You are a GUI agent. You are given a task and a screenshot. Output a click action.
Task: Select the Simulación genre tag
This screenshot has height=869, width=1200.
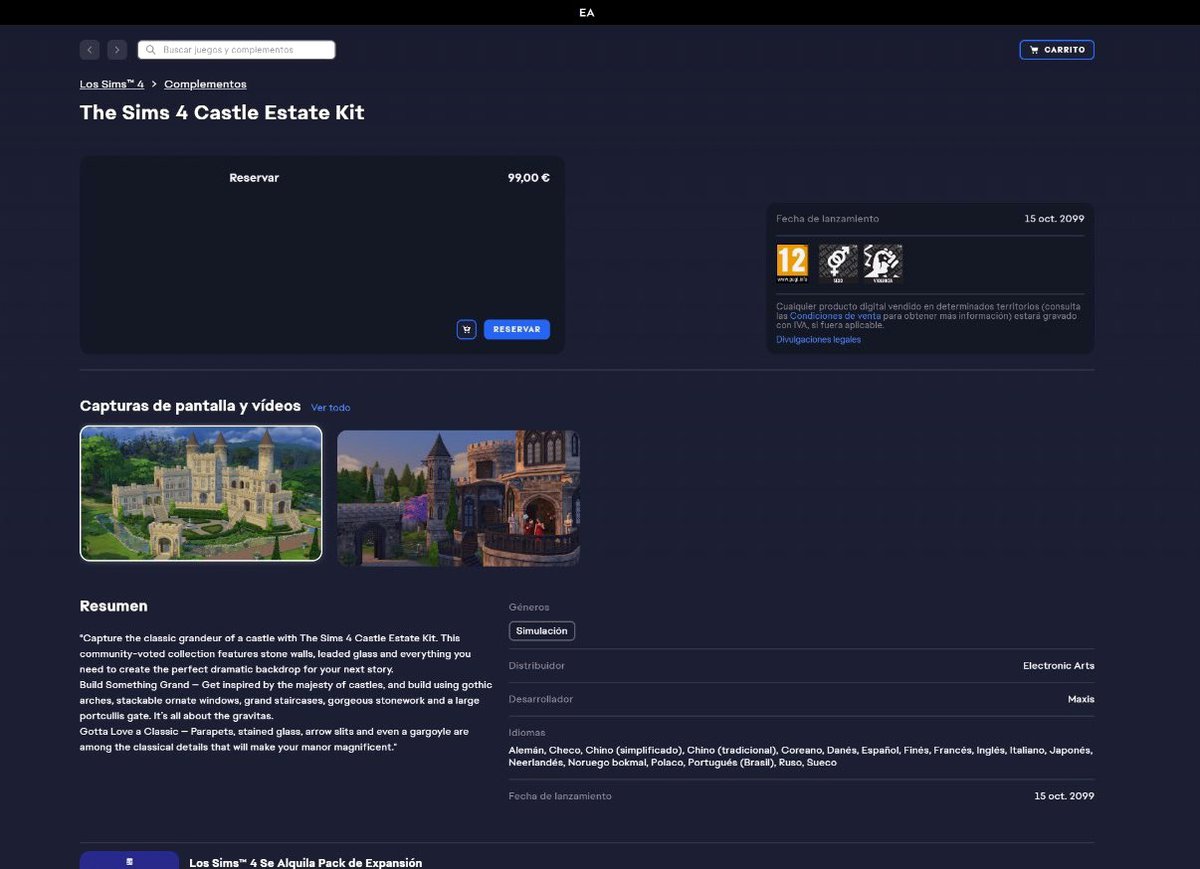point(541,631)
